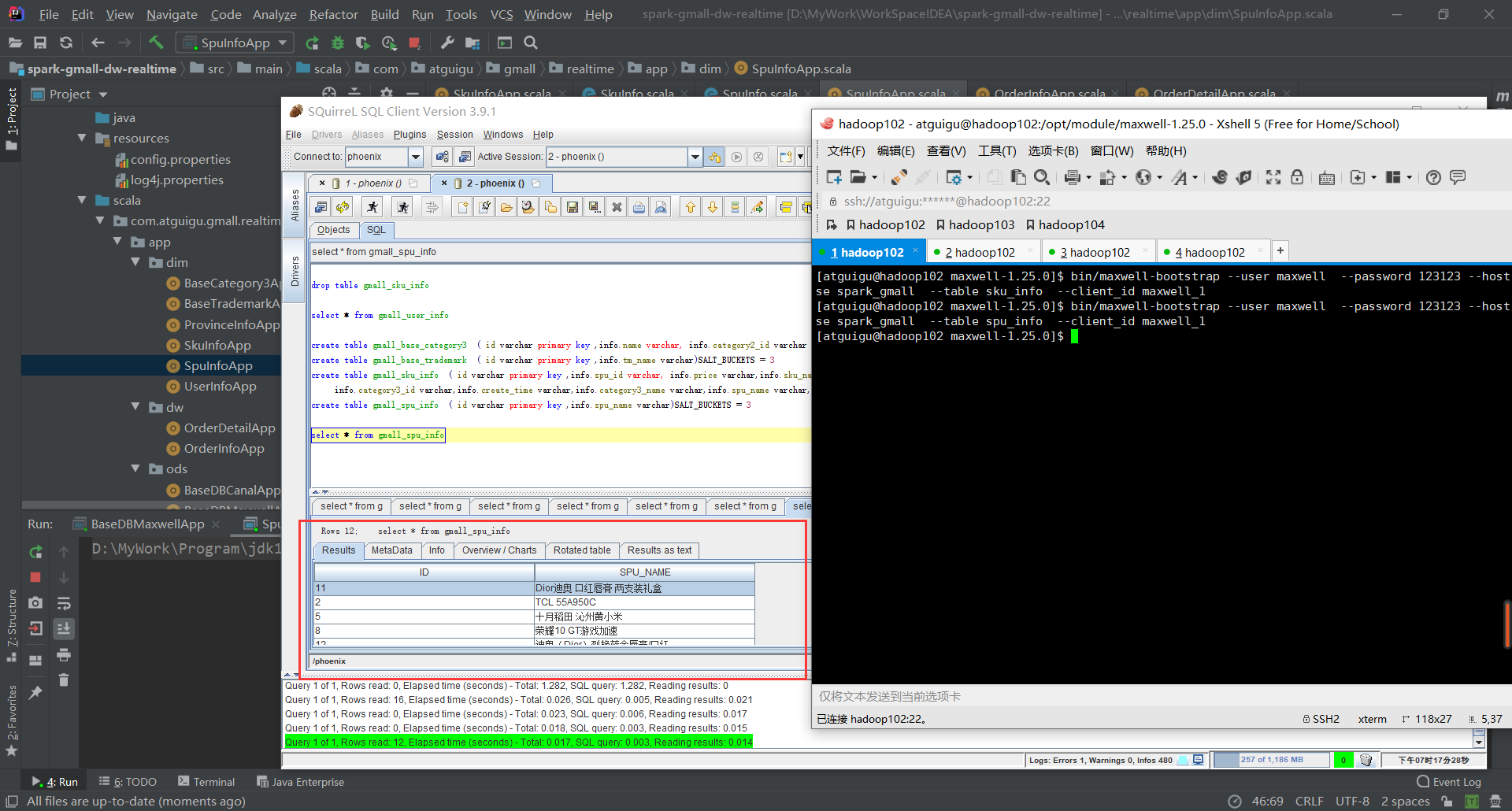Click the SQuirreL open file folder icon
Image resolution: width=1512 pixels, height=811 pixels.
(506, 207)
